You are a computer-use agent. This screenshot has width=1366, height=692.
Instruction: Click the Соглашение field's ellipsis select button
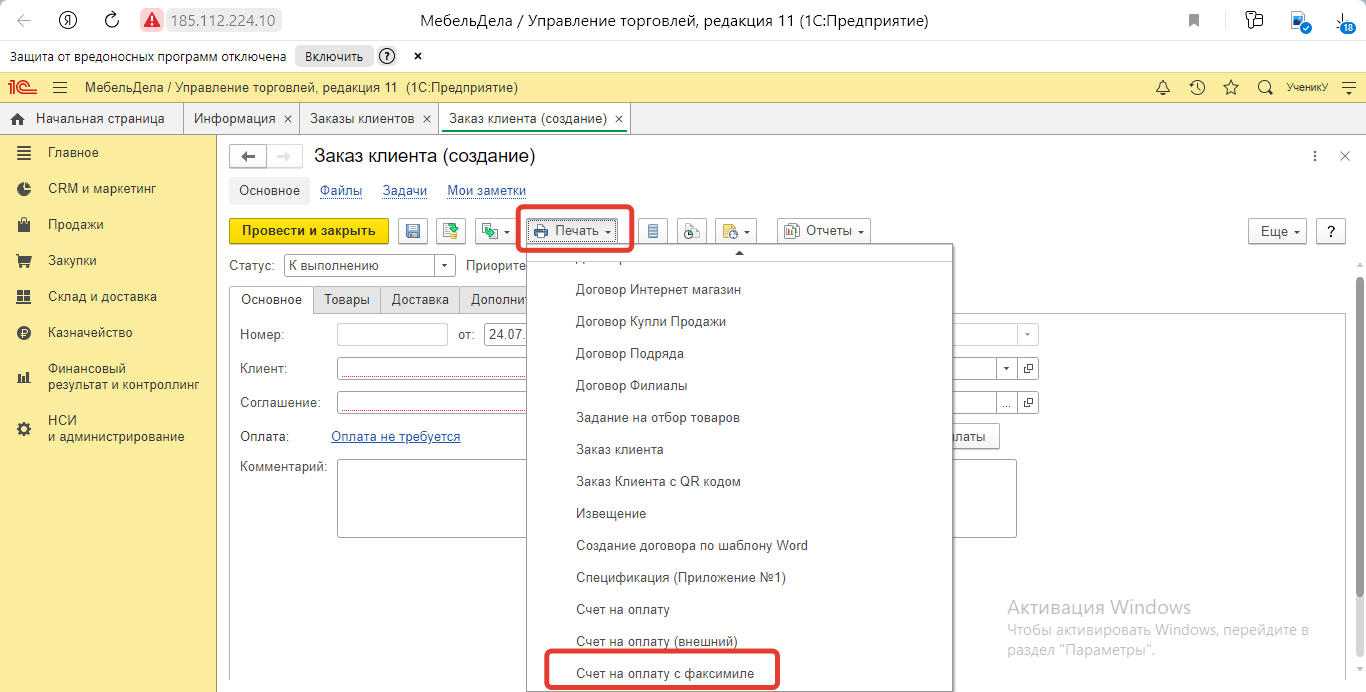(1007, 403)
